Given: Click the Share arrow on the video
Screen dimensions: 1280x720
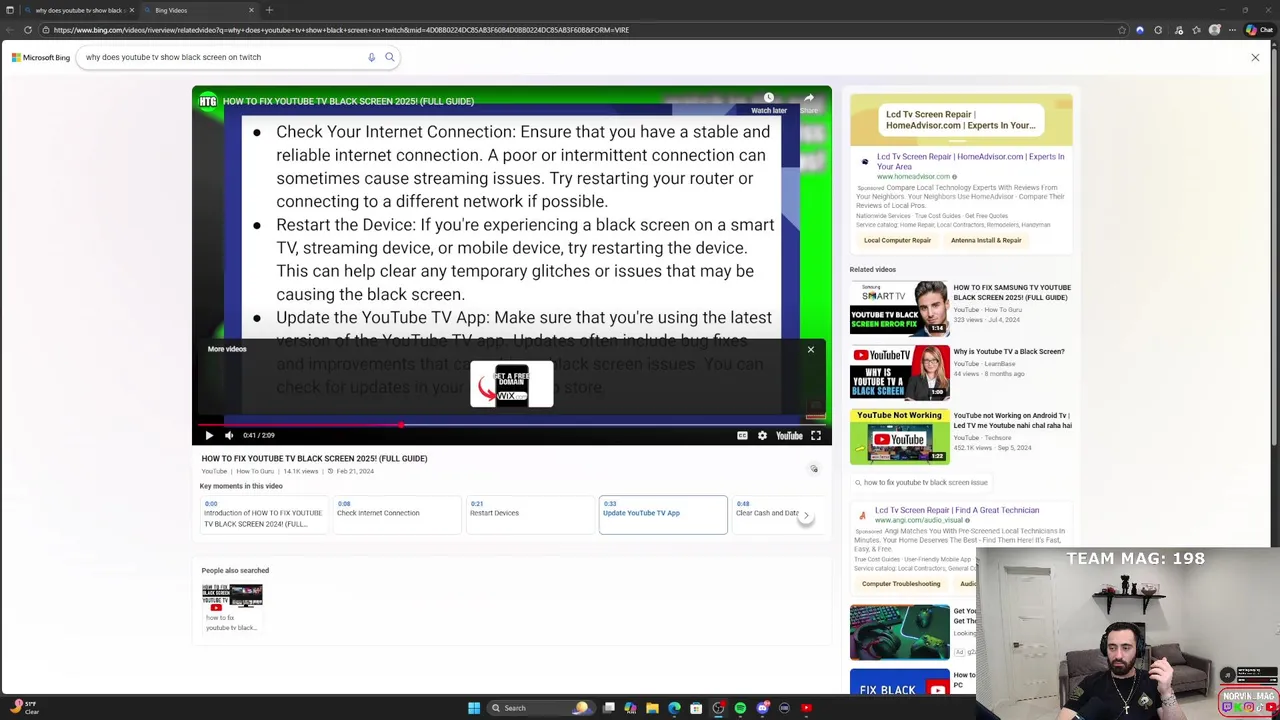Looking at the screenshot, I should tap(808, 100).
